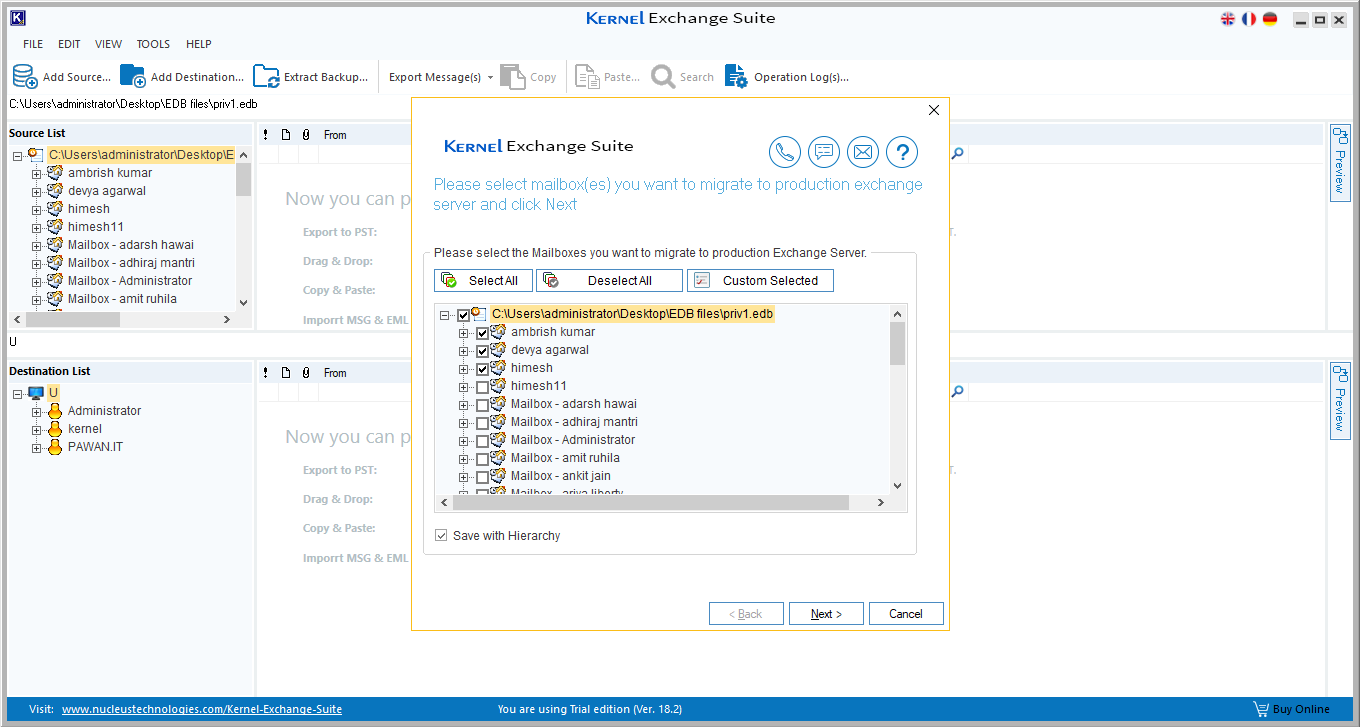Screen dimensions: 1360x727
Task: Switch language to English via UK flag
Action: [1228, 19]
